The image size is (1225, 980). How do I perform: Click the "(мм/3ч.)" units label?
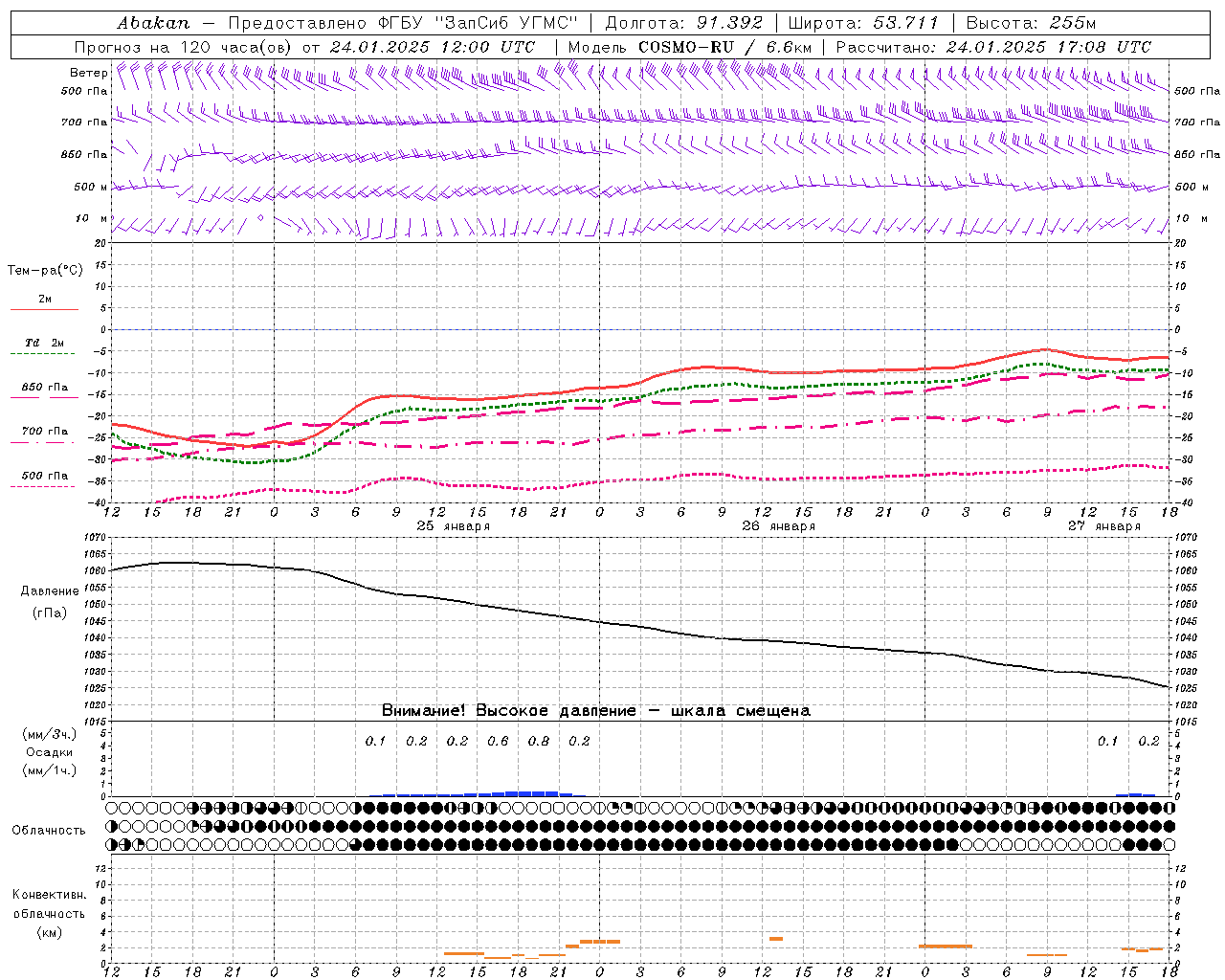coord(49,734)
